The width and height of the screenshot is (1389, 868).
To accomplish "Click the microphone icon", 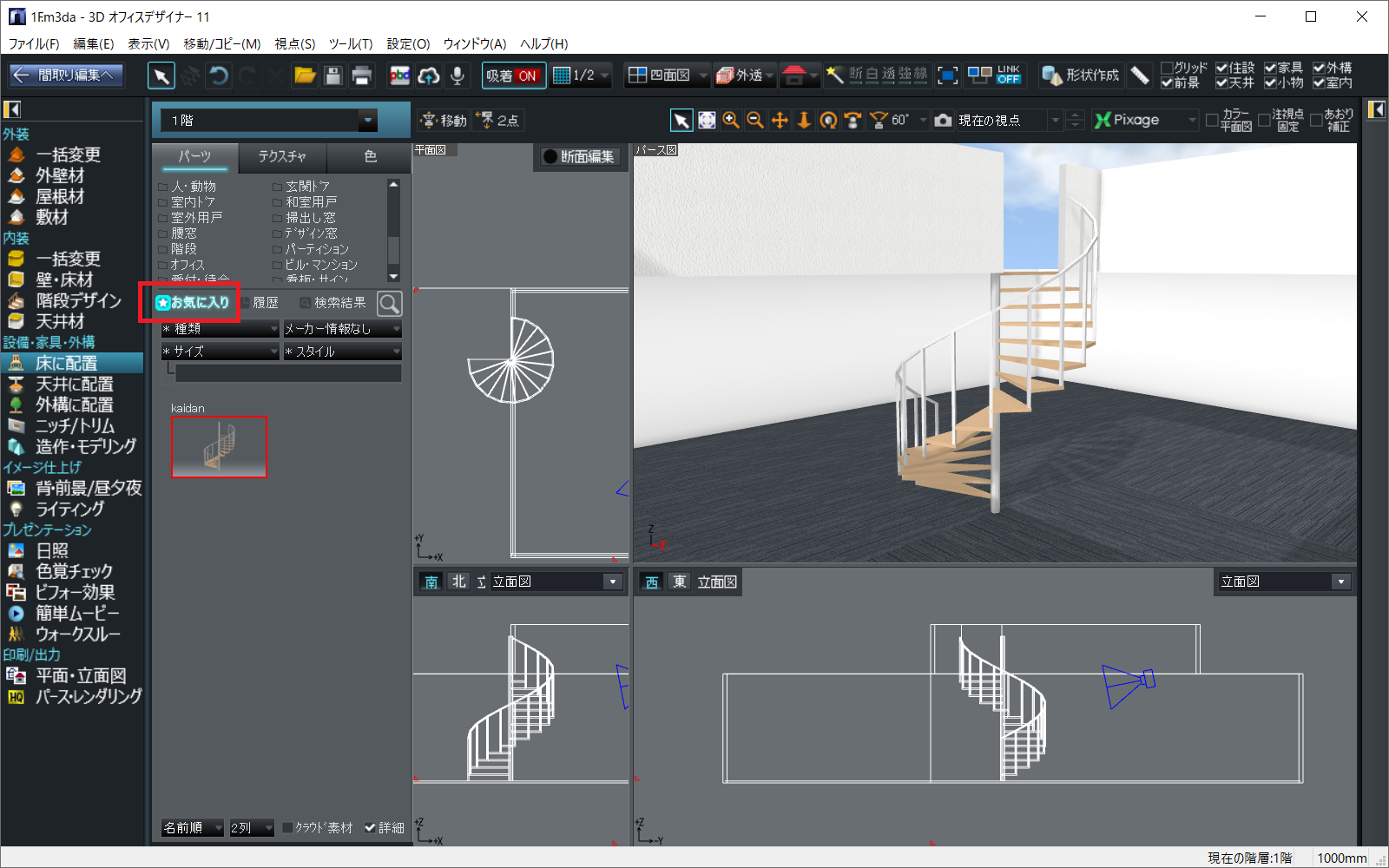I will (x=457, y=76).
